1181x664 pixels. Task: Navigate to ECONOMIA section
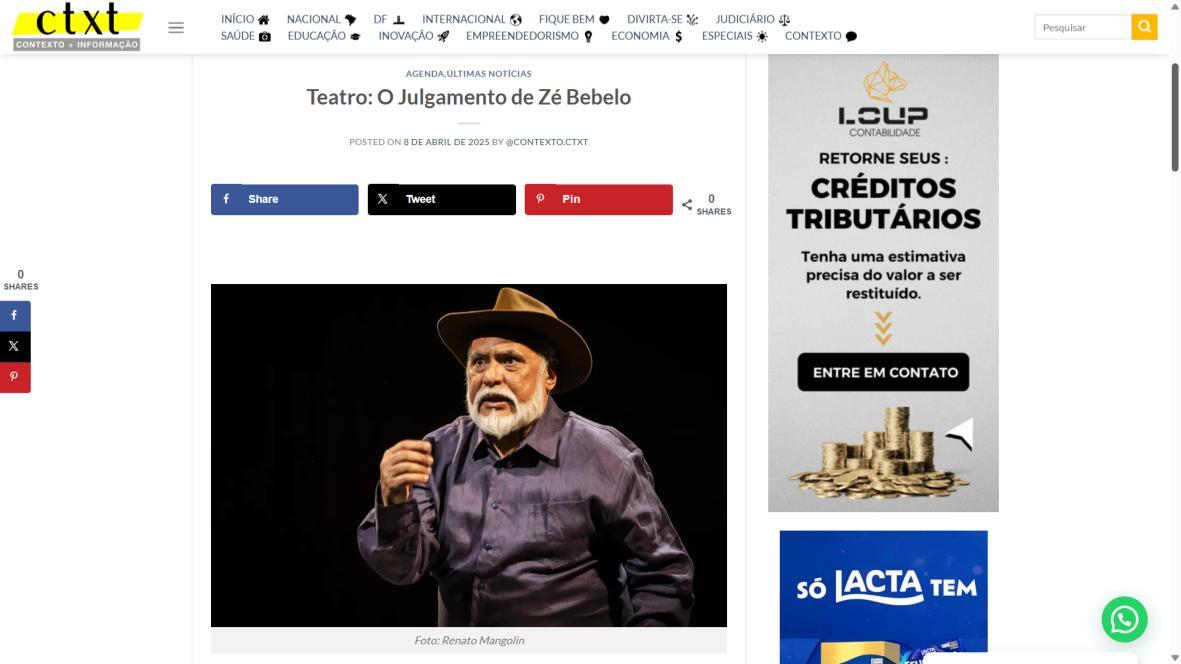click(x=647, y=35)
